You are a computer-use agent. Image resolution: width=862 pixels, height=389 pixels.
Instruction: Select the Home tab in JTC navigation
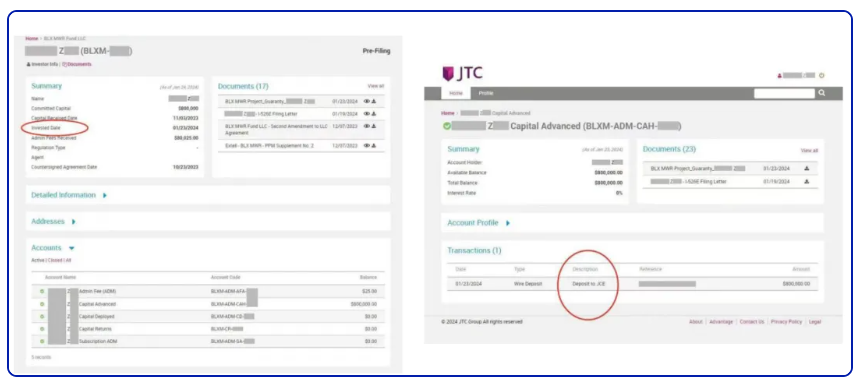456,93
